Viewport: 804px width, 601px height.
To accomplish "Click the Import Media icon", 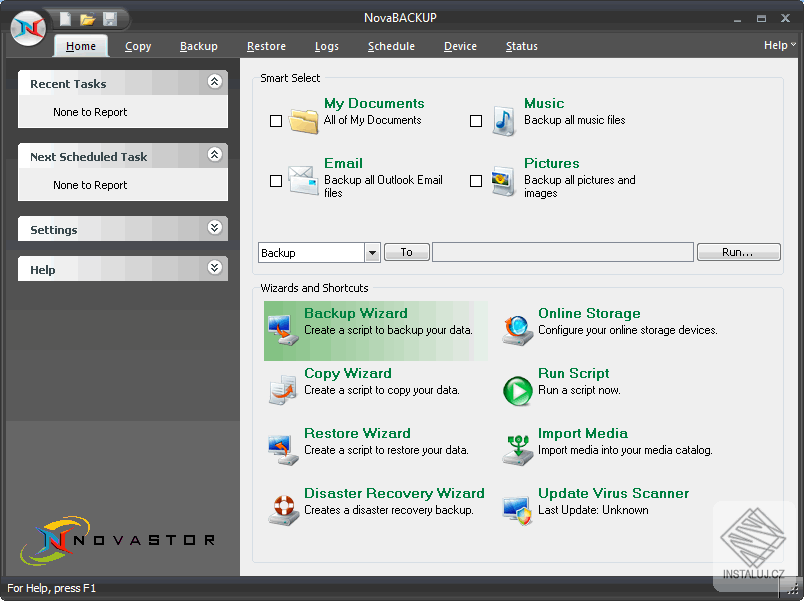I will pos(517,450).
